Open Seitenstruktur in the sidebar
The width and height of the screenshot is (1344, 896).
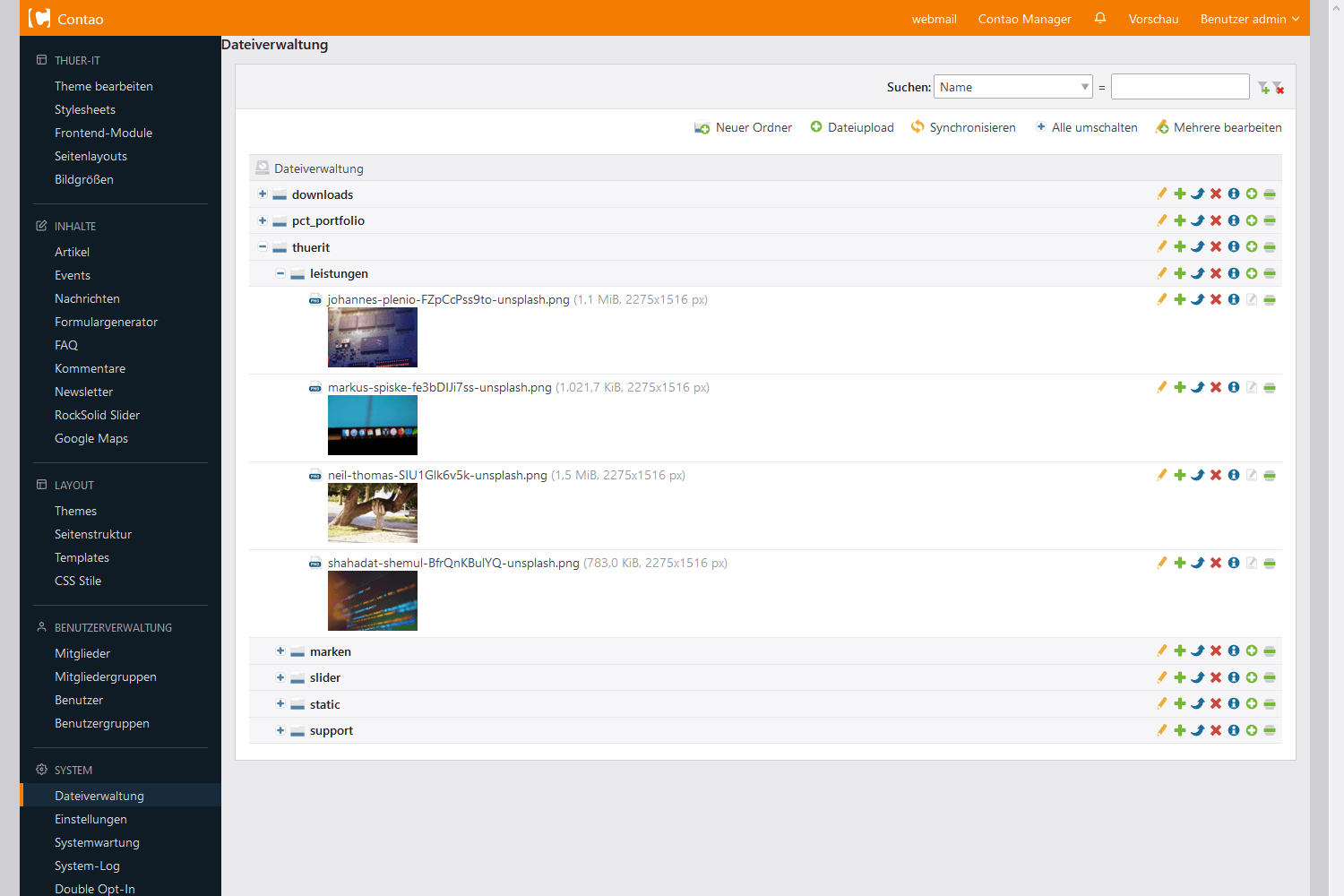tap(93, 534)
